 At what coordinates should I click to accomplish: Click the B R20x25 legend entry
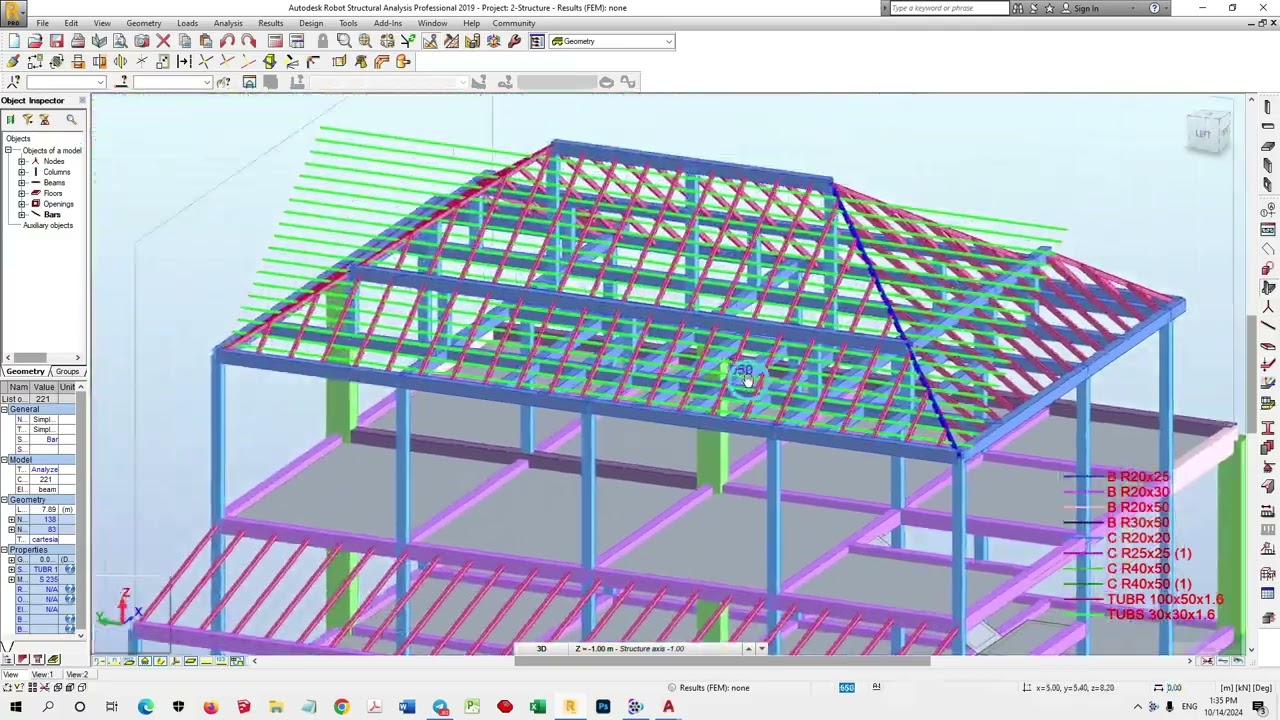tap(1138, 477)
